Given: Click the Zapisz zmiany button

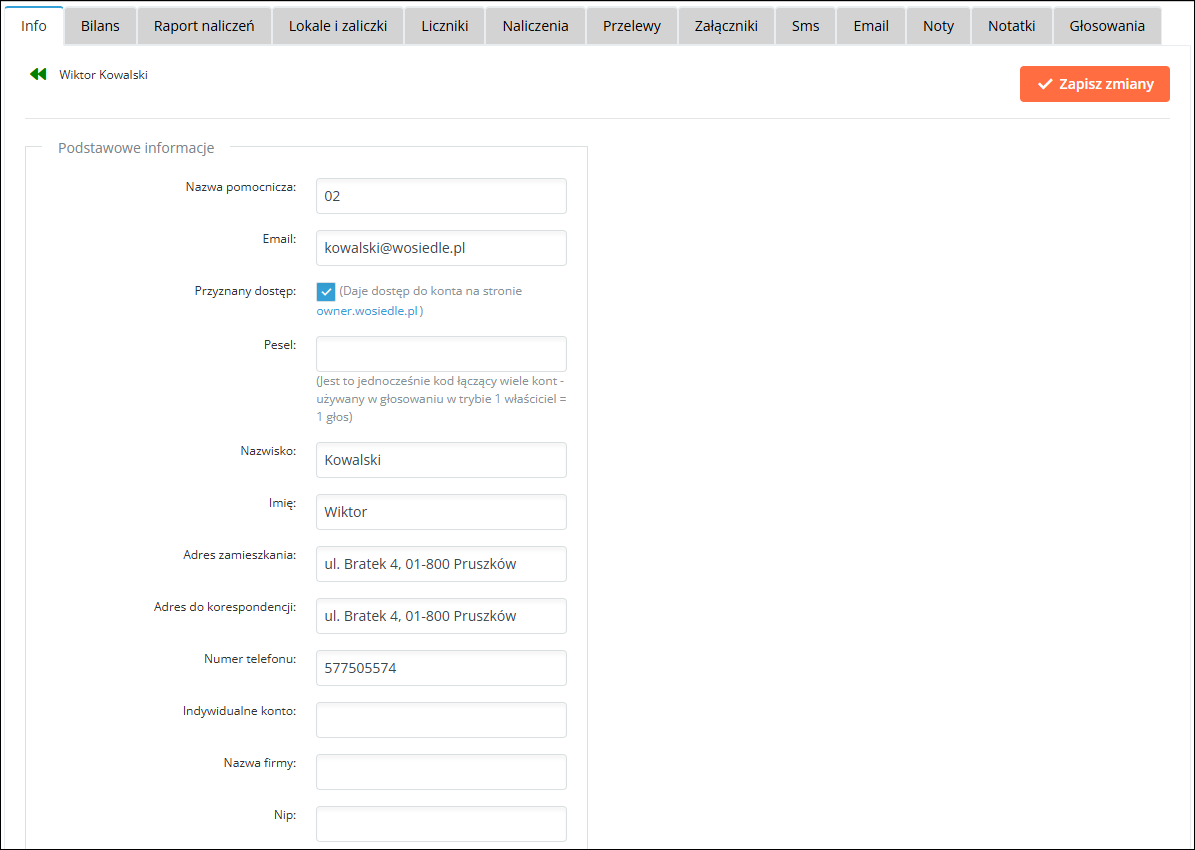Looking at the screenshot, I should [1094, 84].
